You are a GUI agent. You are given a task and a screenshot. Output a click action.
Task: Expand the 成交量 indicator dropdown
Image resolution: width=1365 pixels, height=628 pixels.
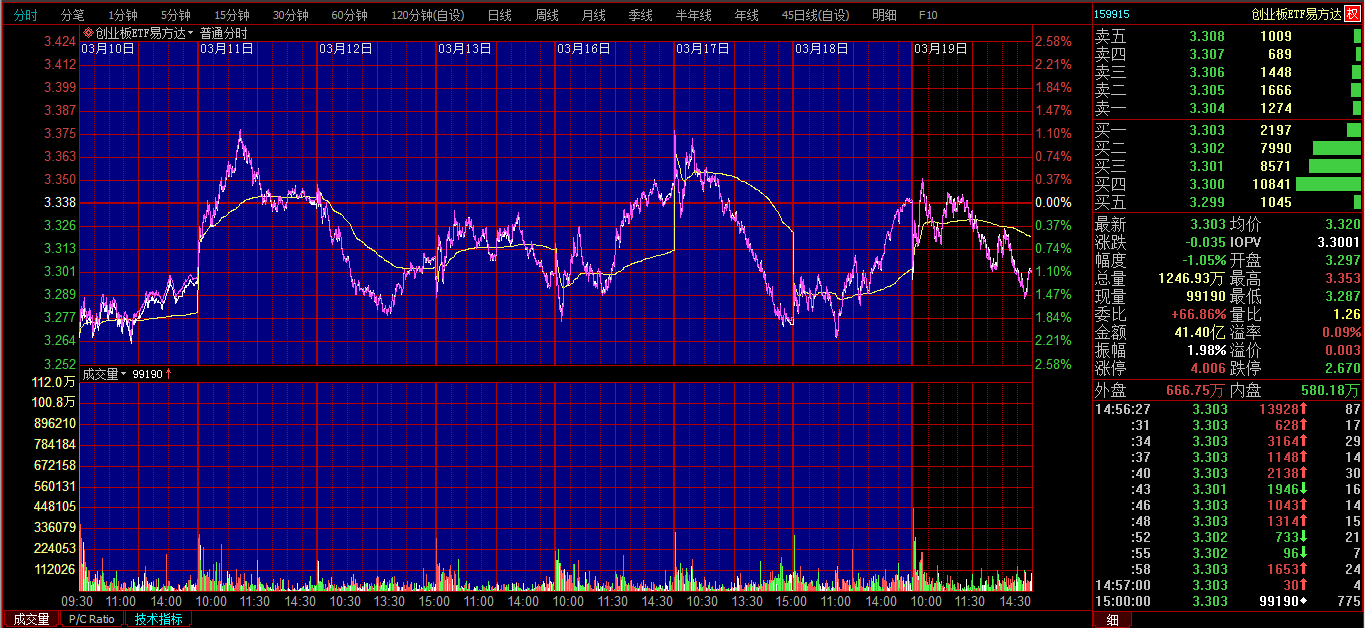(x=124, y=374)
